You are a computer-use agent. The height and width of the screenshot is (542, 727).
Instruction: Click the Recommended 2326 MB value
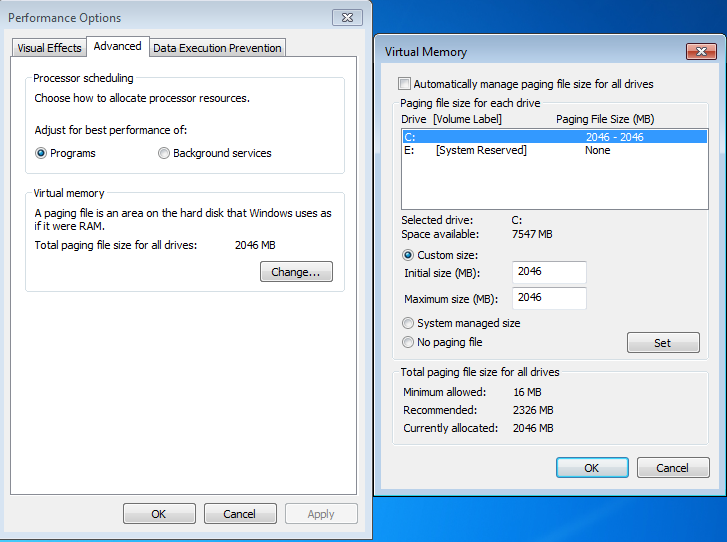click(x=533, y=410)
